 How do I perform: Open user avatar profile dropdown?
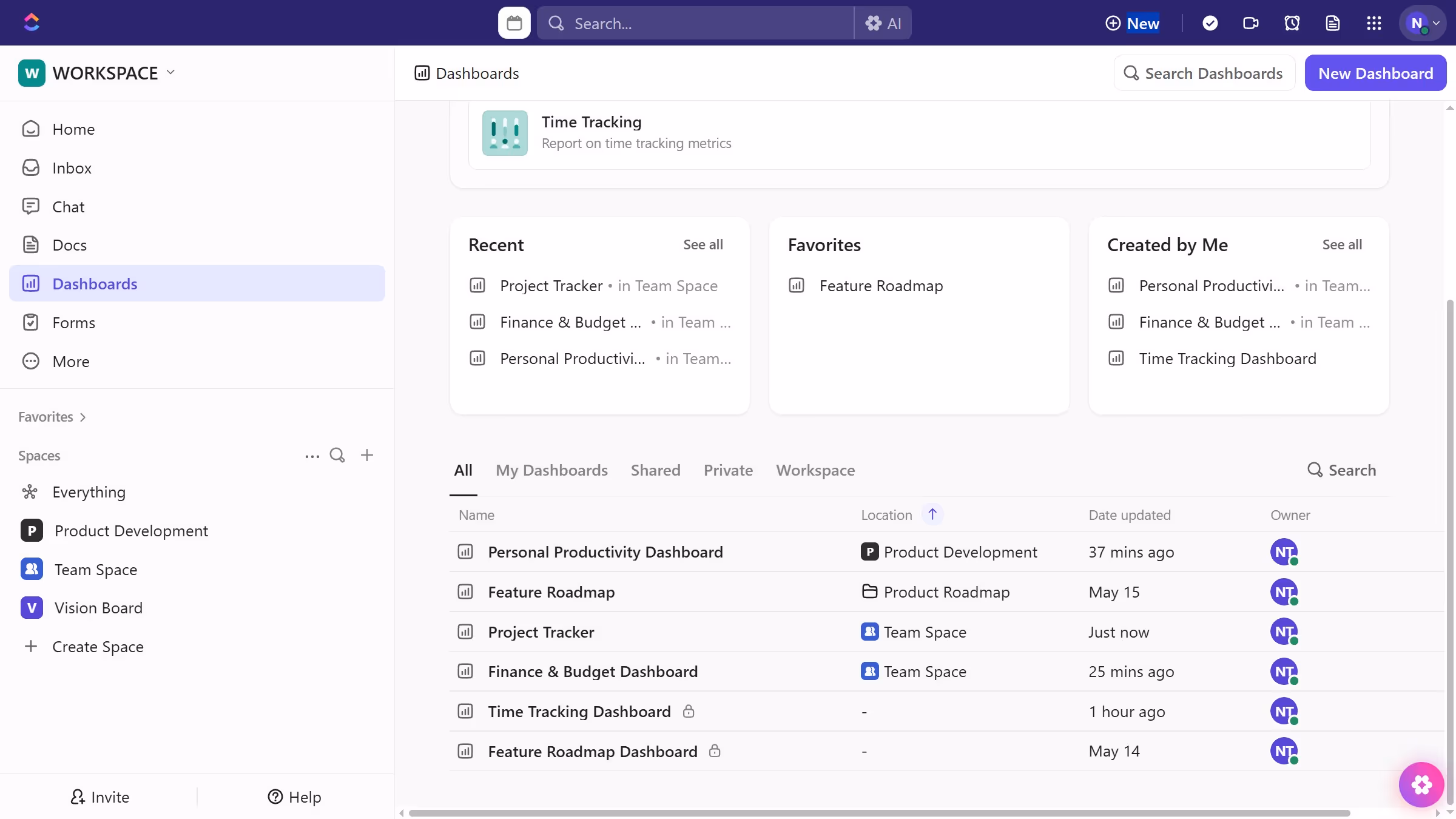click(1423, 23)
